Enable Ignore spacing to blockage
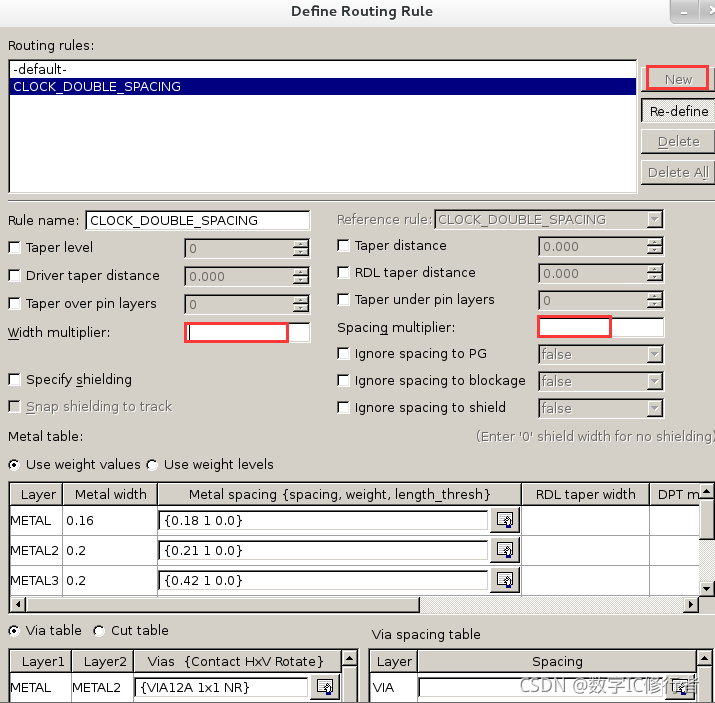This screenshot has height=703, width=715. click(x=343, y=381)
